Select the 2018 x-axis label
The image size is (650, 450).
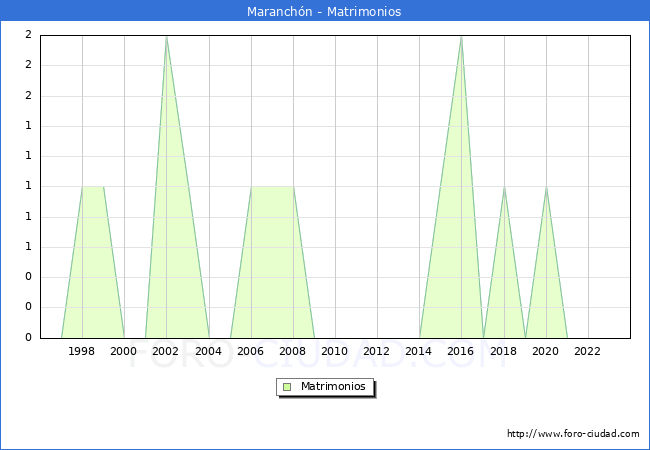[503, 351]
